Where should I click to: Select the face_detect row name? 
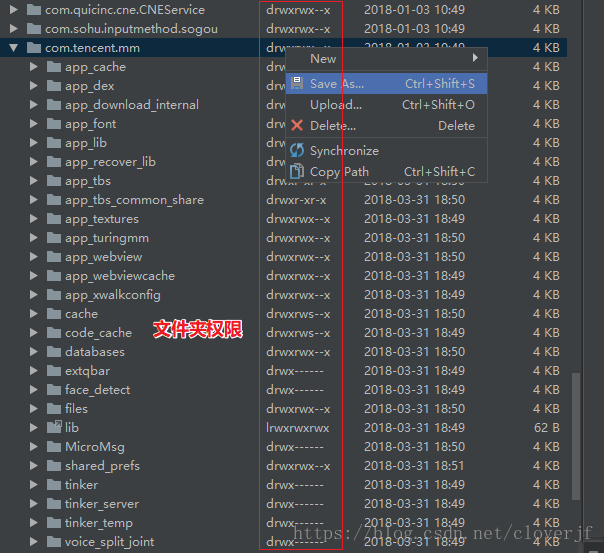tap(97, 390)
